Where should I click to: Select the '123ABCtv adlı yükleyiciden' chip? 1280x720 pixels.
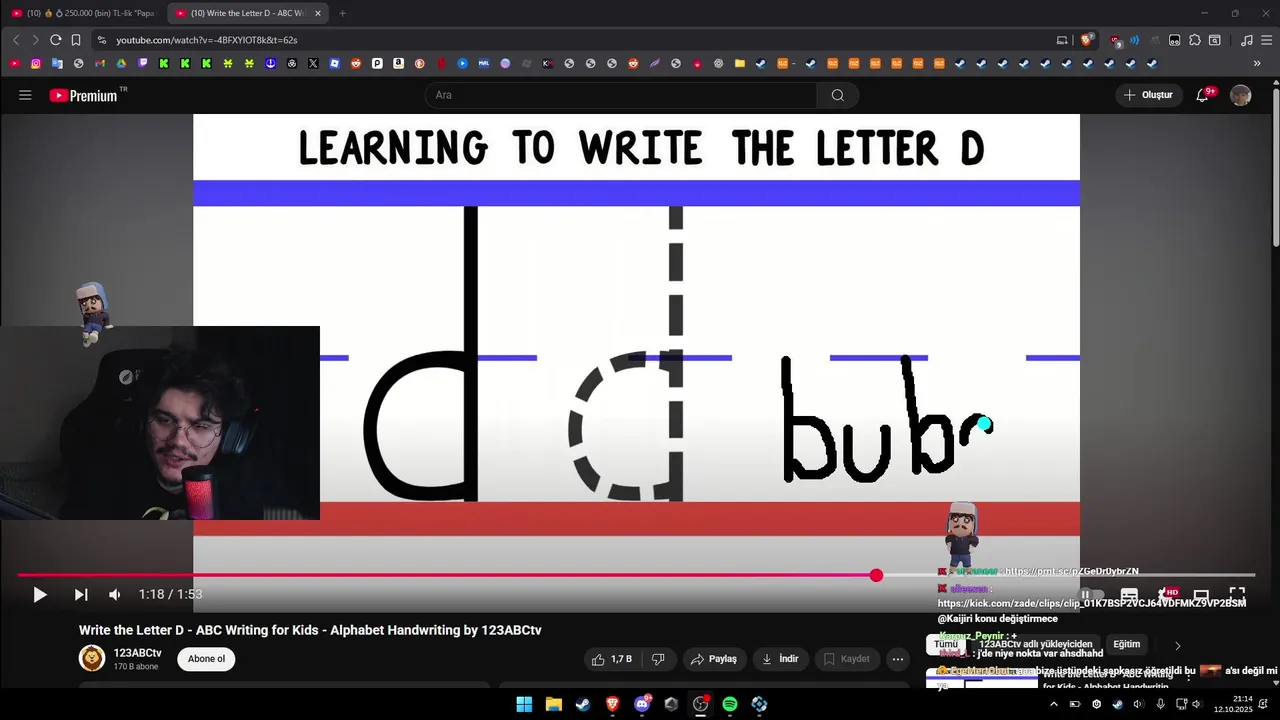(x=1035, y=644)
